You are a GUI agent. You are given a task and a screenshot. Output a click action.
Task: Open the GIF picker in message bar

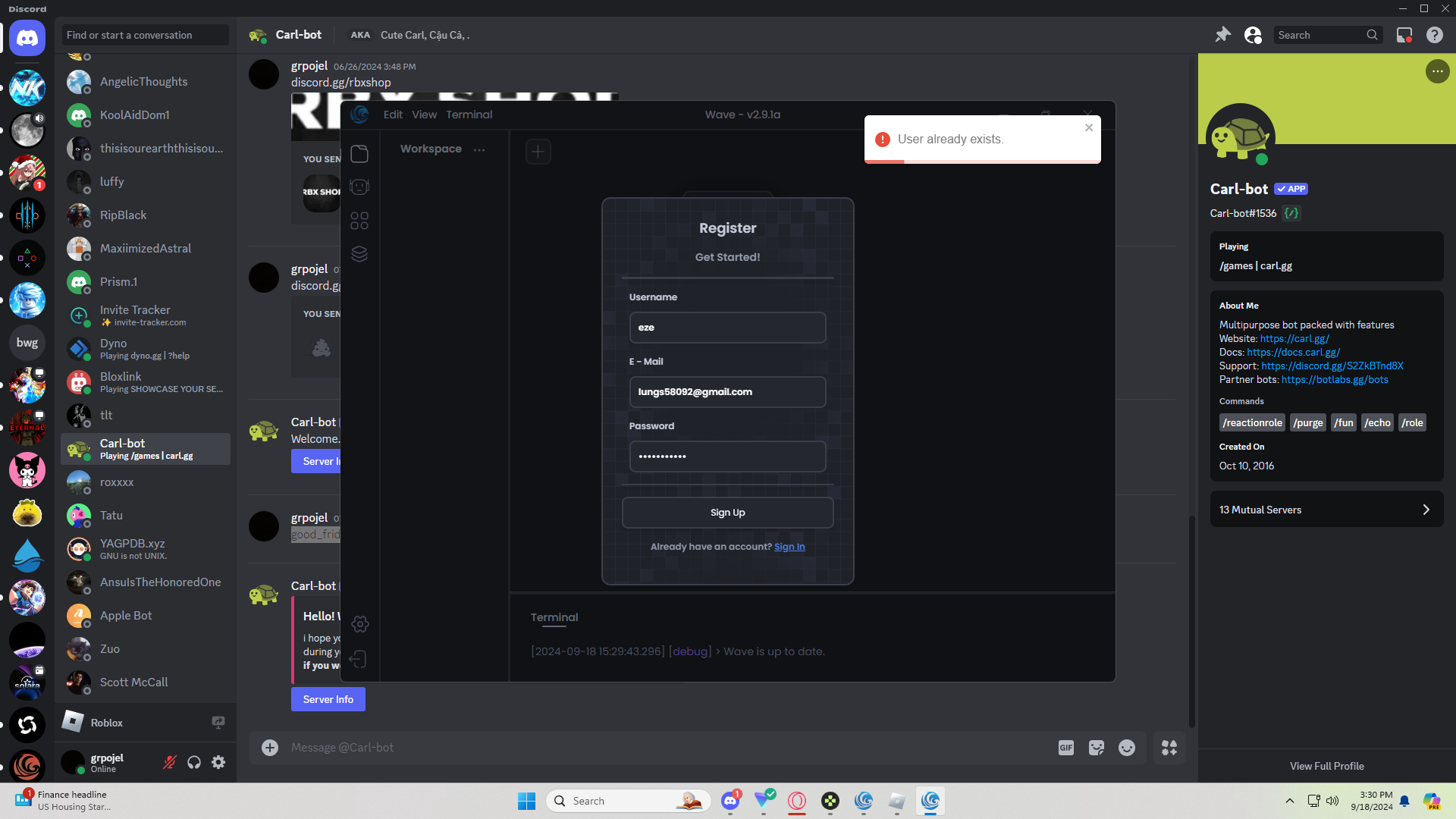click(1065, 748)
